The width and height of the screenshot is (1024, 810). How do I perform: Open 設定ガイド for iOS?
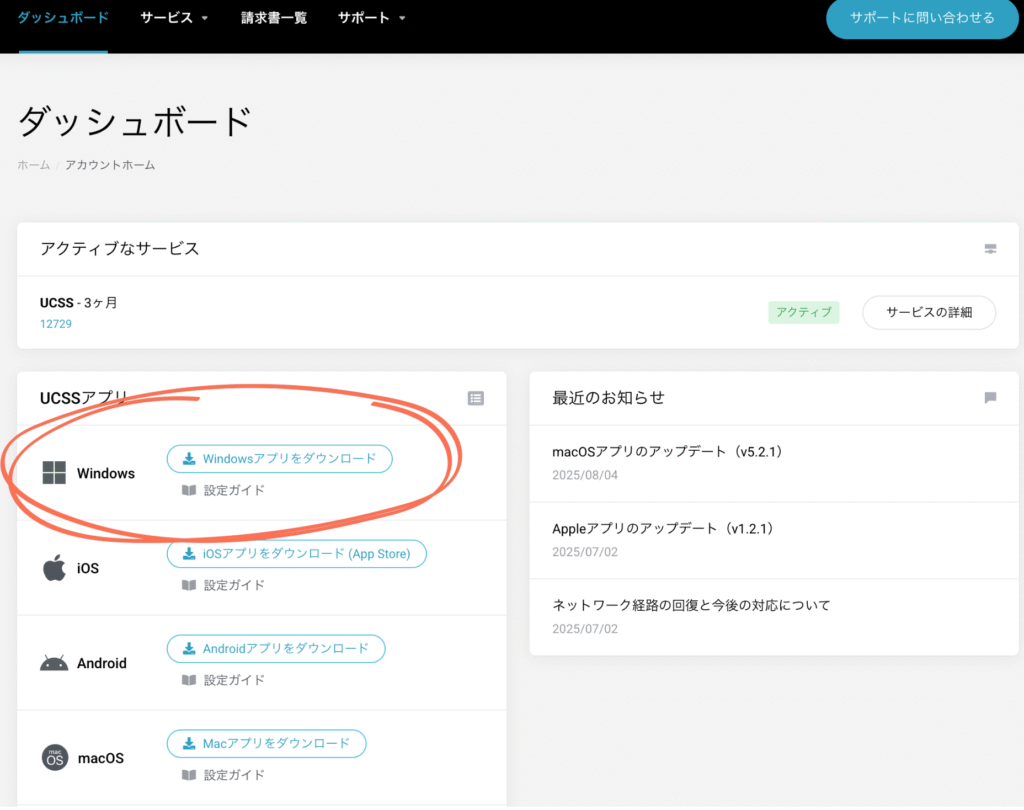234,585
